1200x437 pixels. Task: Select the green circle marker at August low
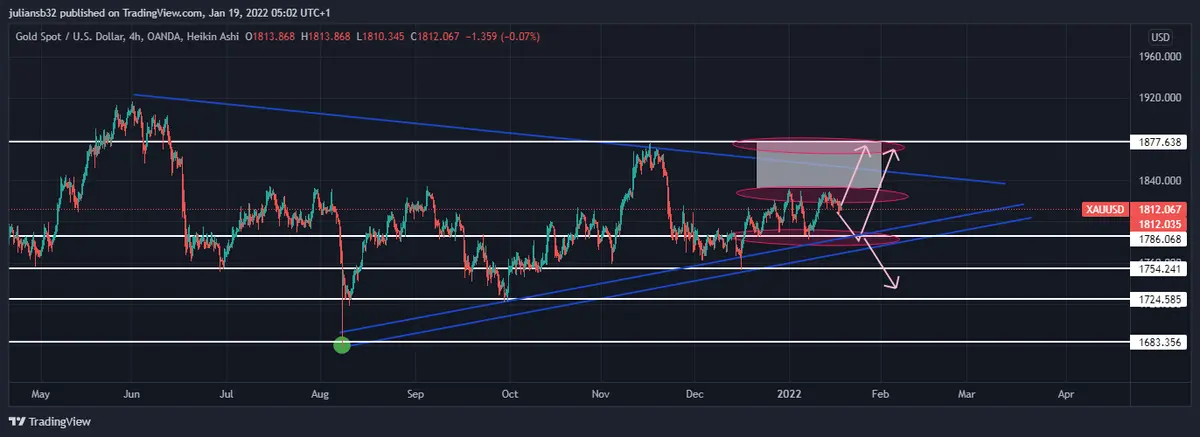point(342,344)
